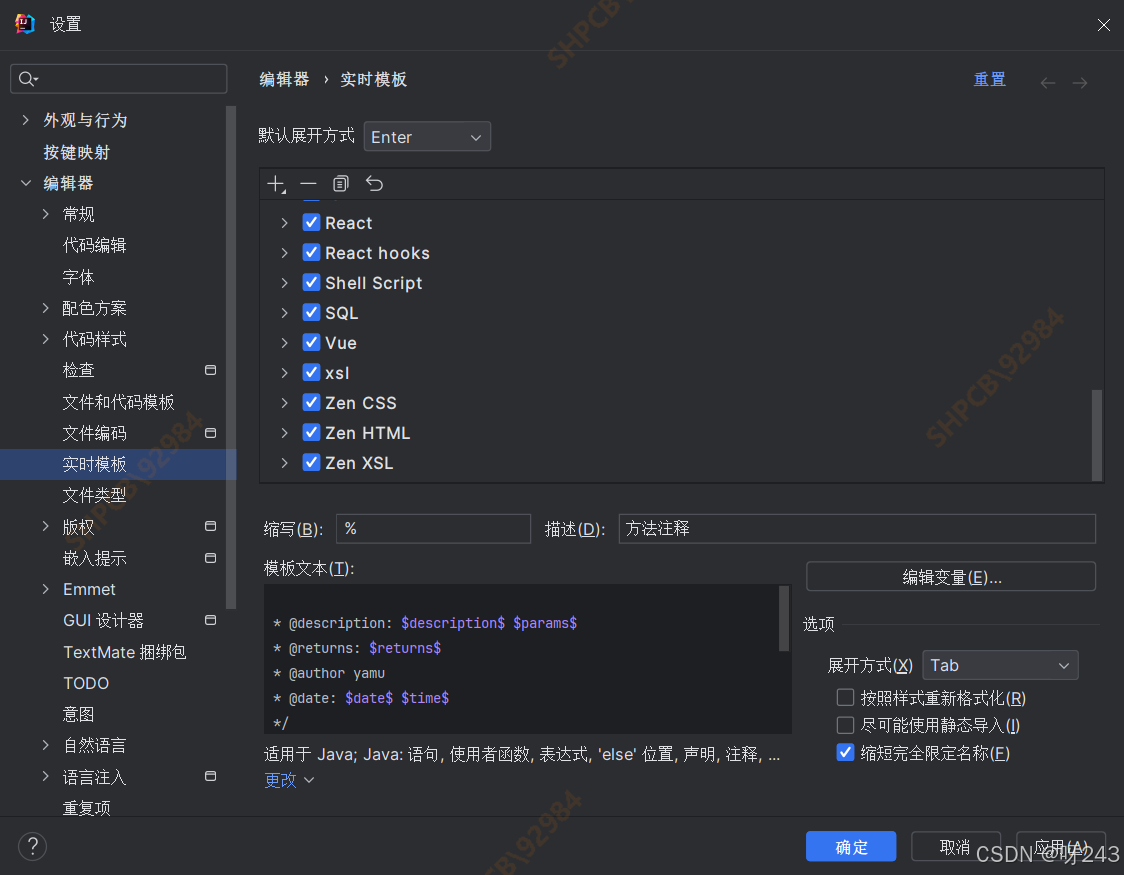The image size is (1124, 875).
Task: Click the 编辑变量 button
Action: coord(949,576)
